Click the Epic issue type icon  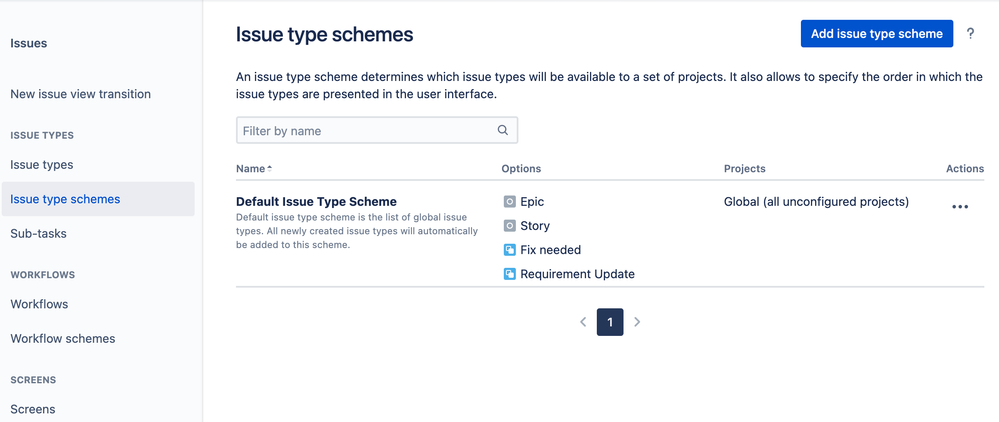[x=509, y=202]
